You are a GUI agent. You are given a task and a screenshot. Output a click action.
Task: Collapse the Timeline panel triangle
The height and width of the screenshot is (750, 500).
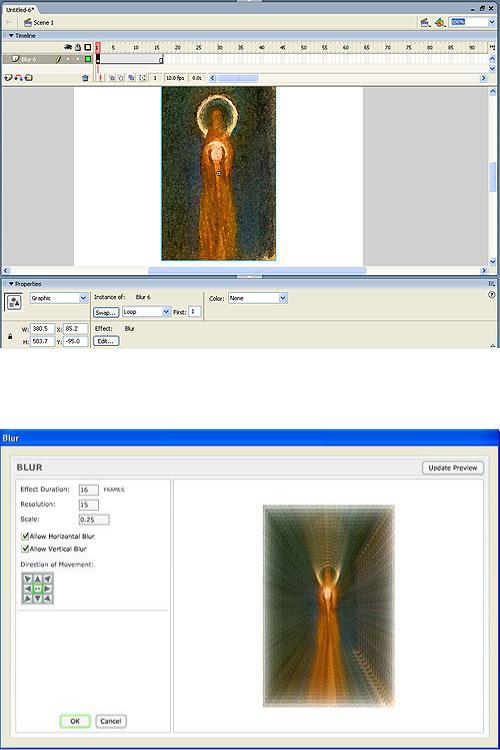11,35
